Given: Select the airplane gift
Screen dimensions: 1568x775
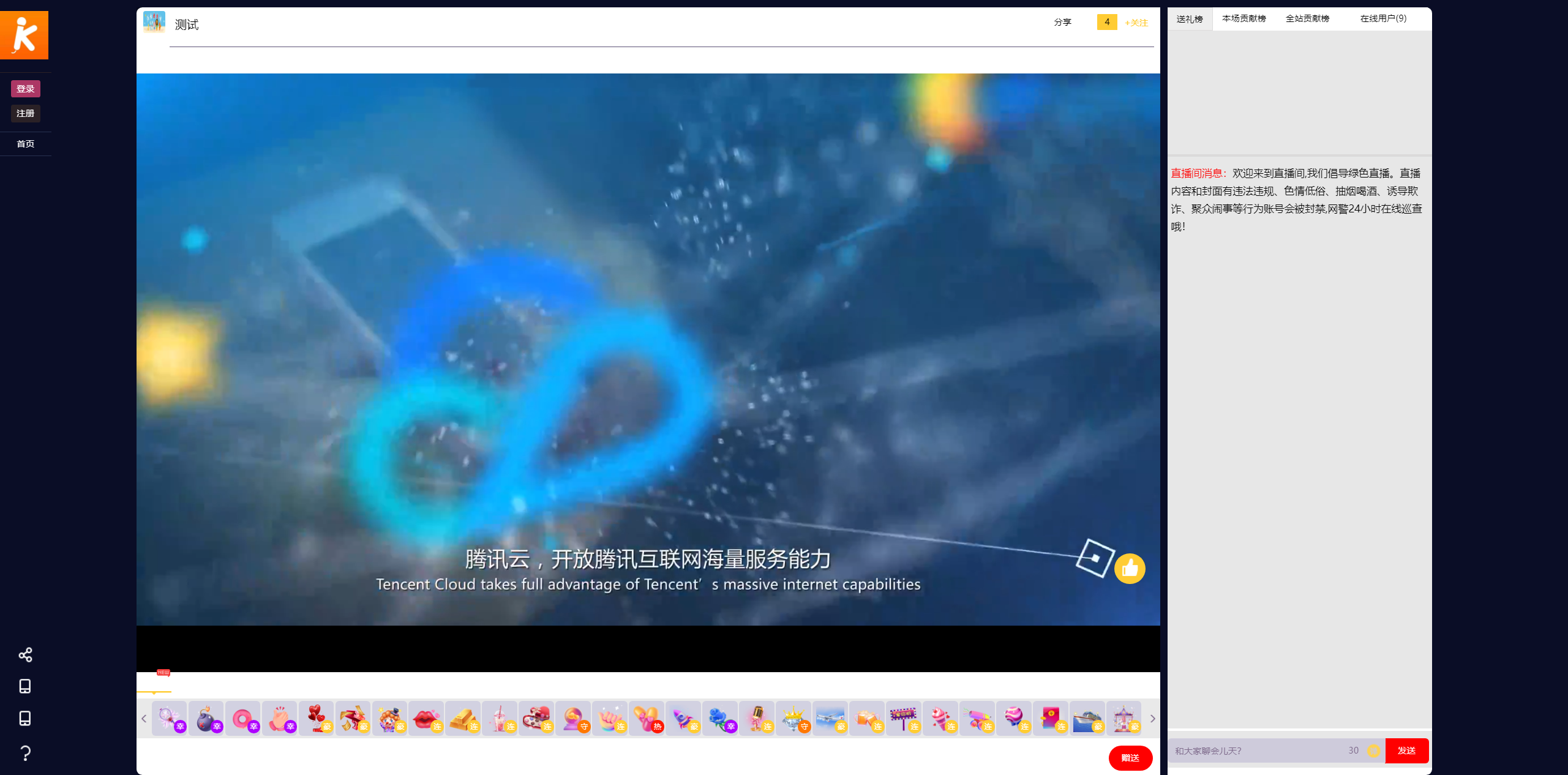Looking at the screenshot, I should [x=830, y=718].
